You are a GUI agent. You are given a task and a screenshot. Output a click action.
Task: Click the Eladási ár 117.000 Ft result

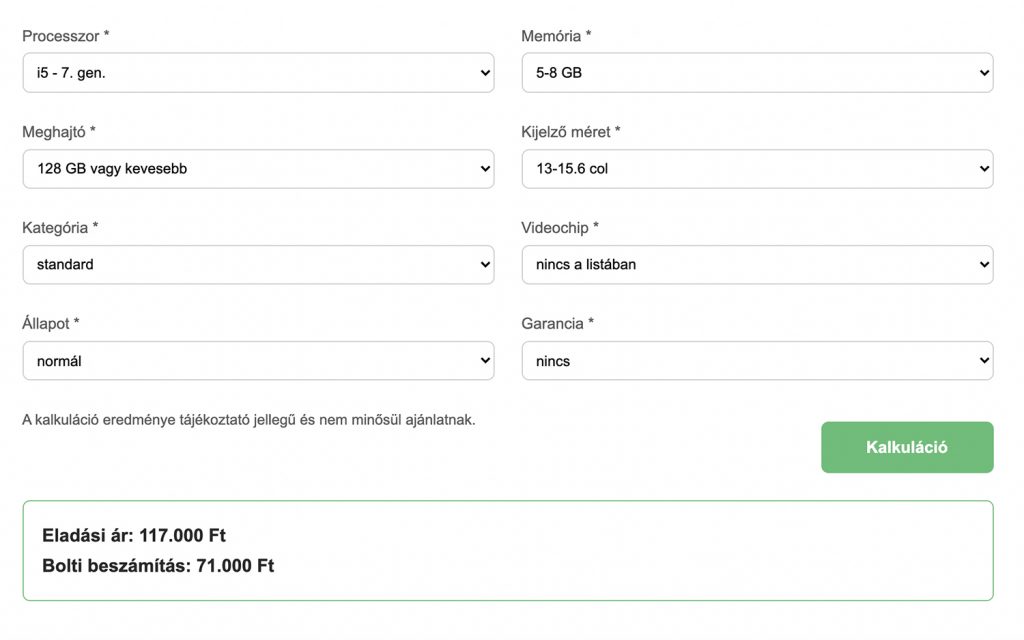(134, 536)
